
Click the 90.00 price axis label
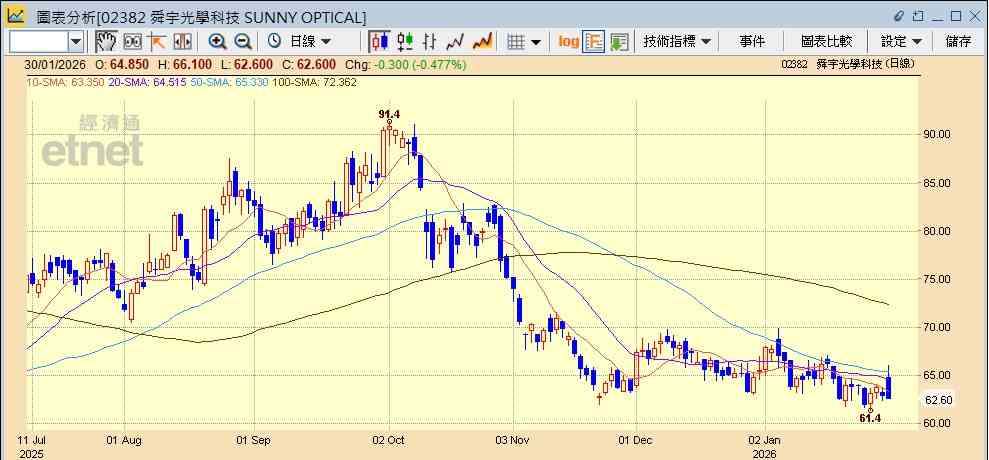(937, 134)
